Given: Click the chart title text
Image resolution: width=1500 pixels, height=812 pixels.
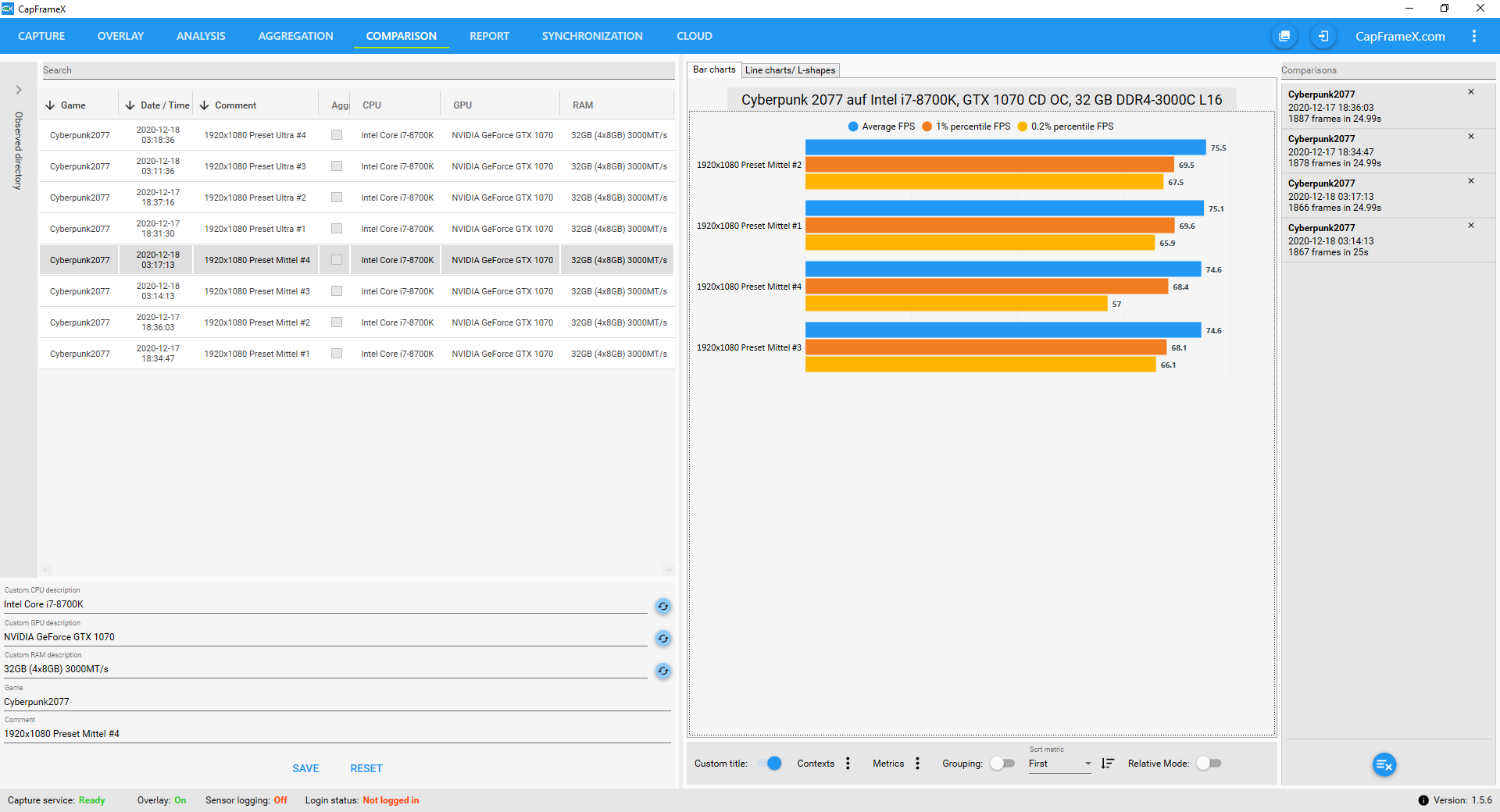Looking at the screenshot, I should pyautogui.click(x=981, y=100).
